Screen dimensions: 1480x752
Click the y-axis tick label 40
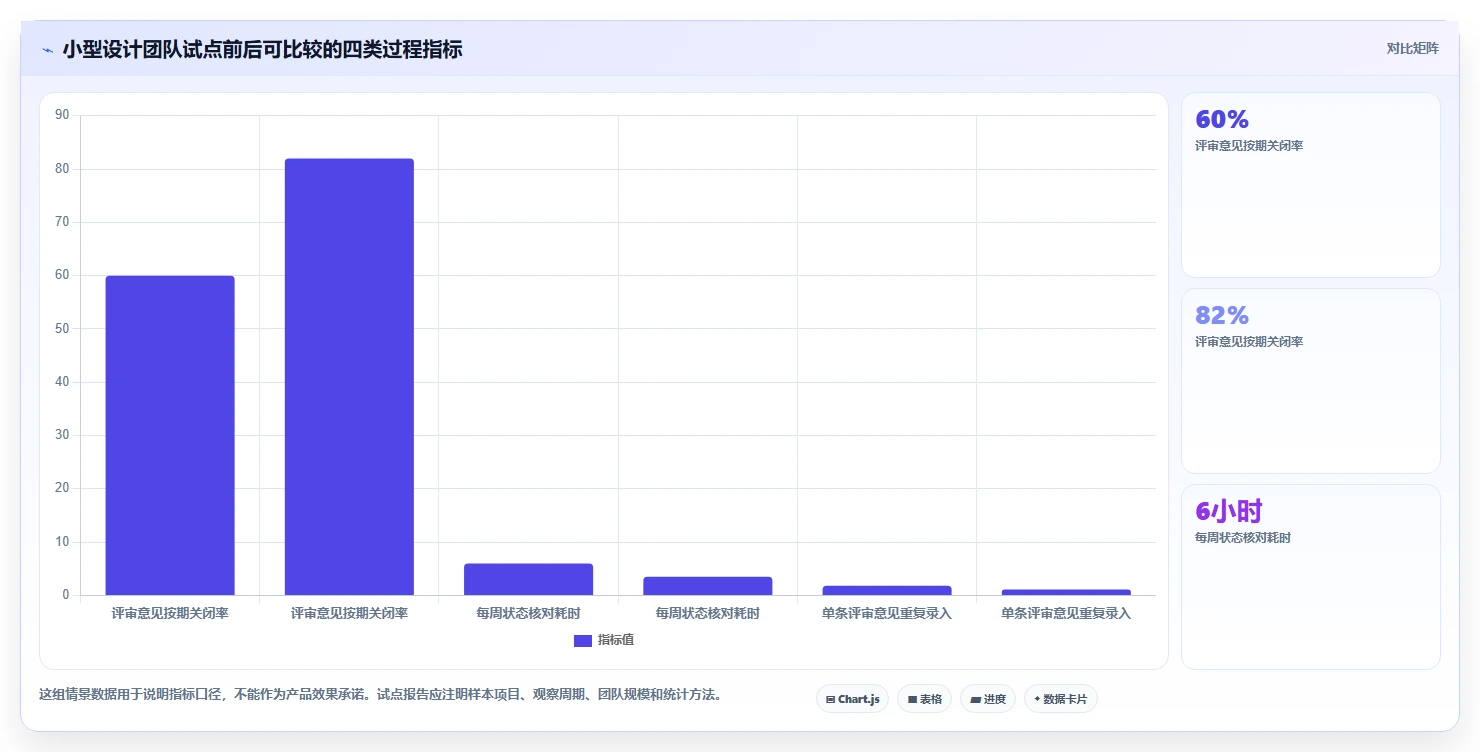click(62, 382)
